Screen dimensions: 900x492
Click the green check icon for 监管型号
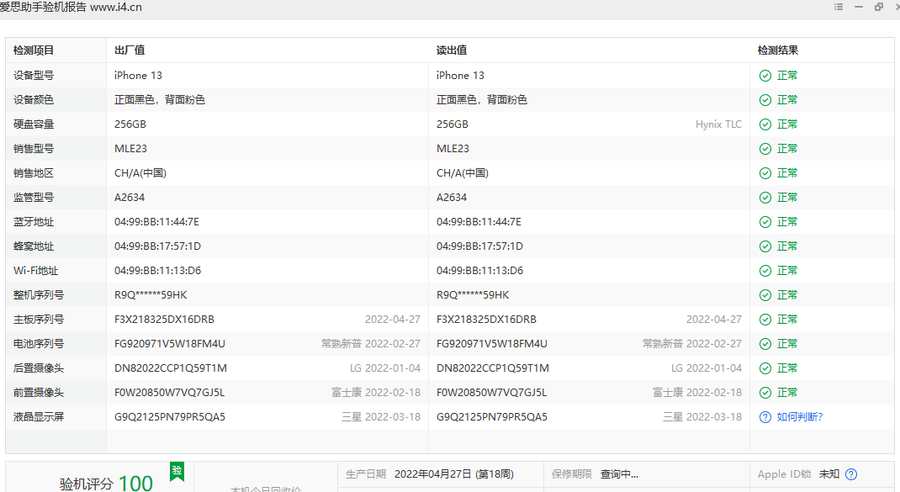tap(765, 197)
